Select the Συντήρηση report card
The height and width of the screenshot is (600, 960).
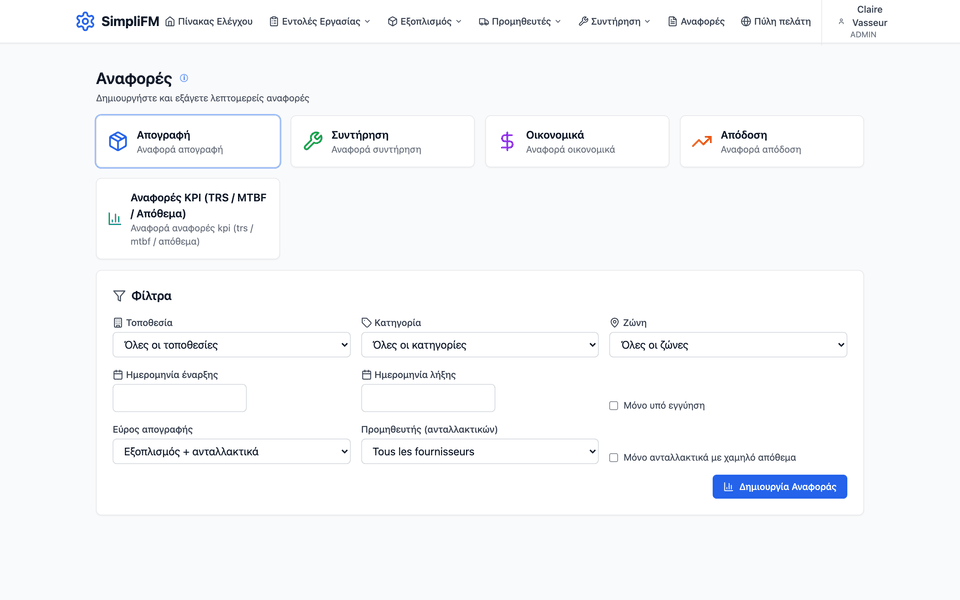[x=383, y=141]
